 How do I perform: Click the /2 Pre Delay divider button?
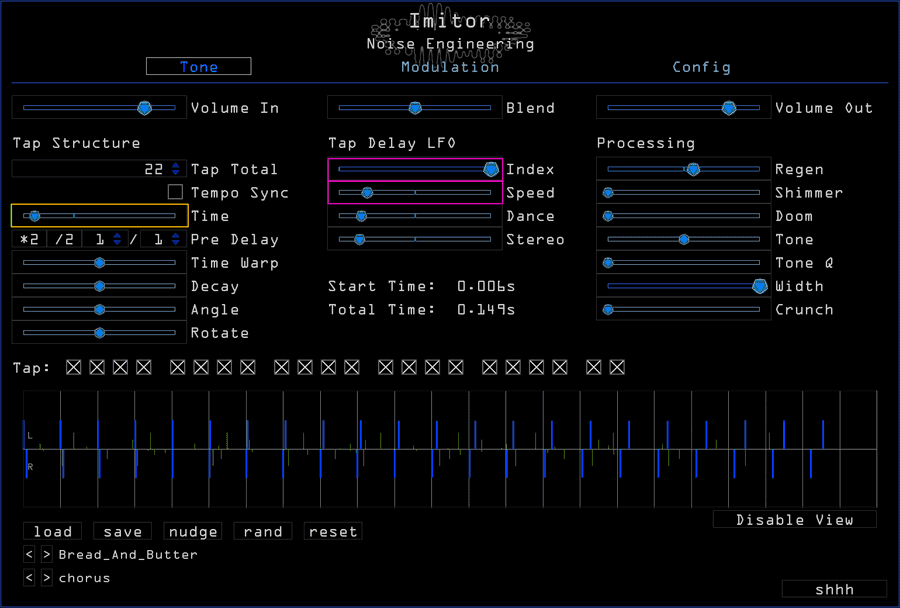click(x=64, y=239)
